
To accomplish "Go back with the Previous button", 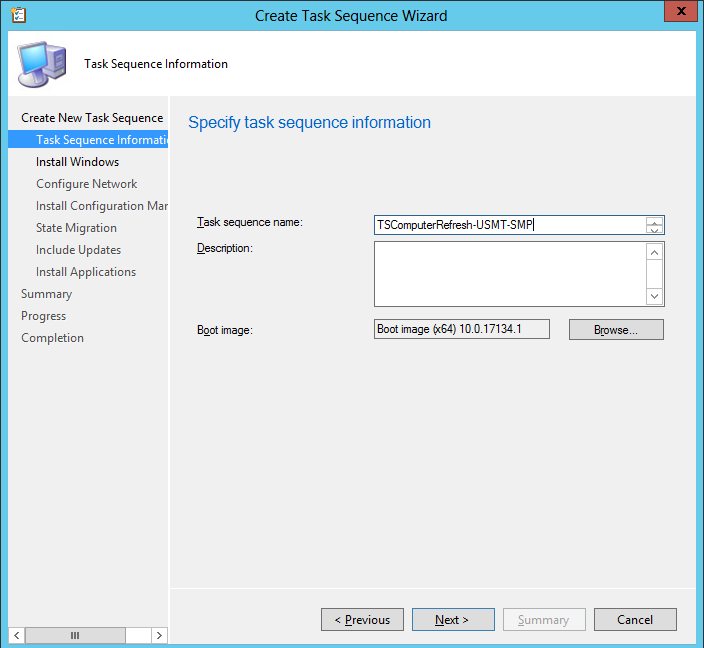I will pos(362,619).
